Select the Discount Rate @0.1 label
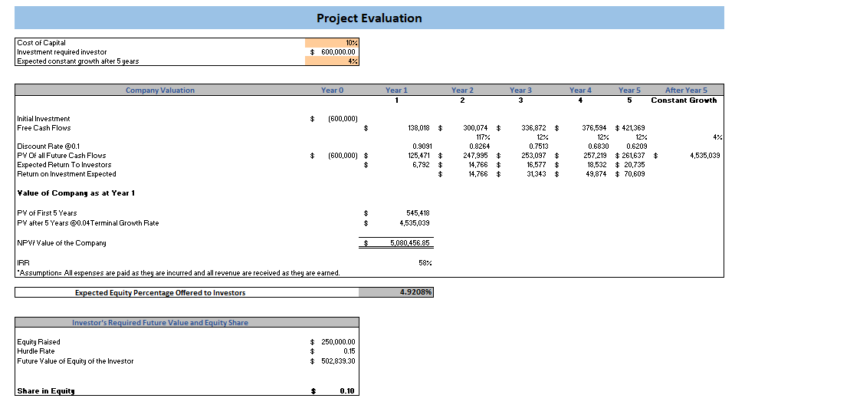 [48, 146]
